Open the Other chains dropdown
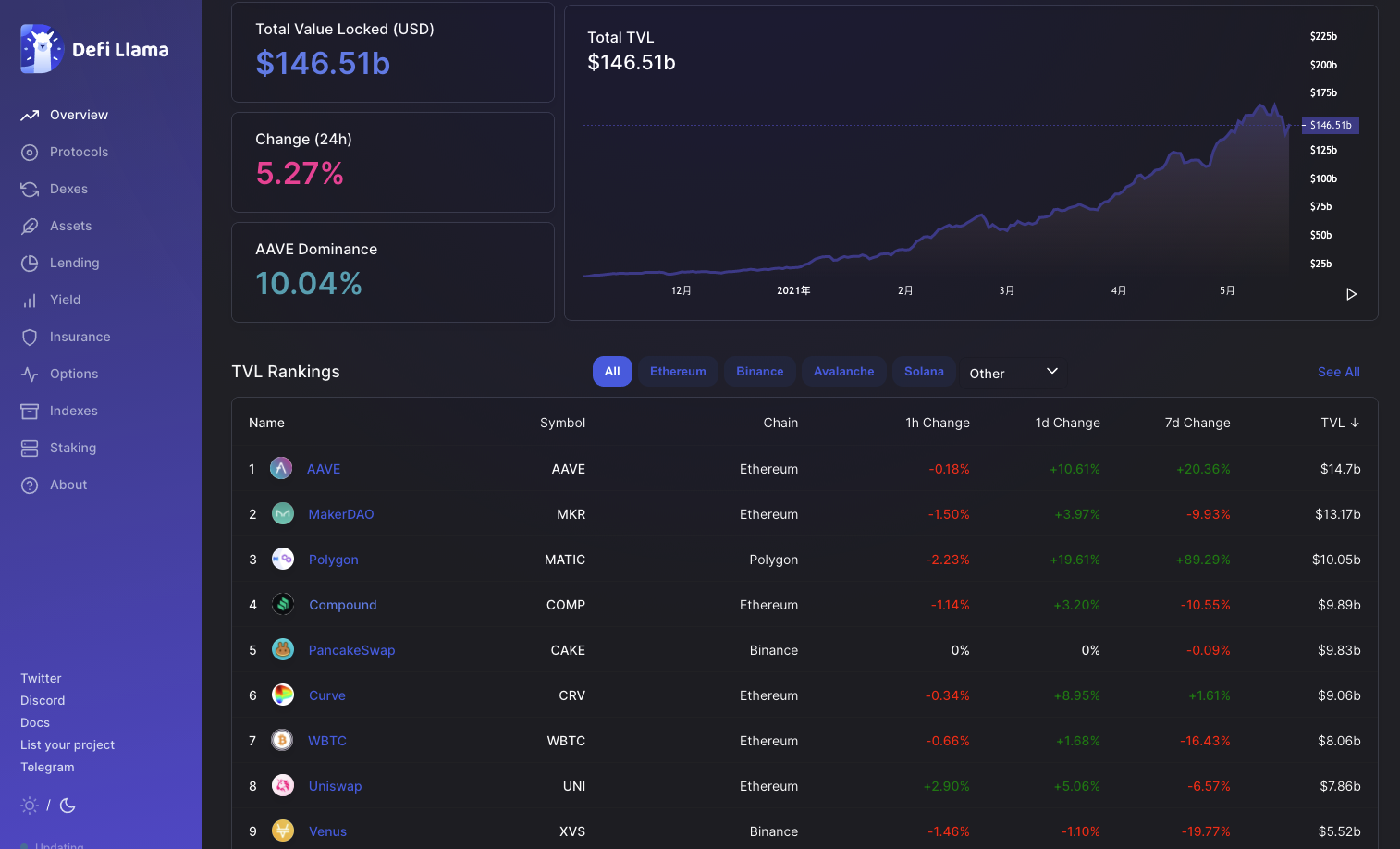This screenshot has width=1400, height=849. click(x=1013, y=373)
